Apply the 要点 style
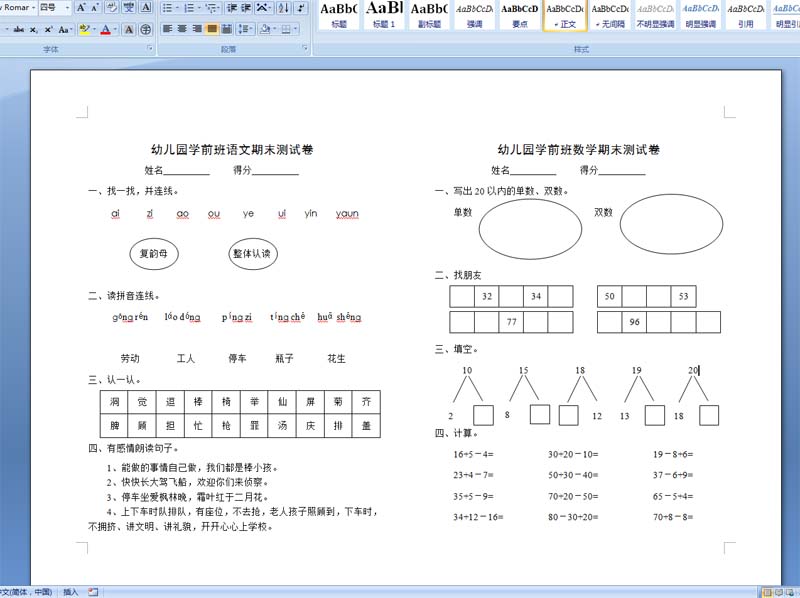Image resolution: width=800 pixels, height=598 pixels. coord(519,15)
